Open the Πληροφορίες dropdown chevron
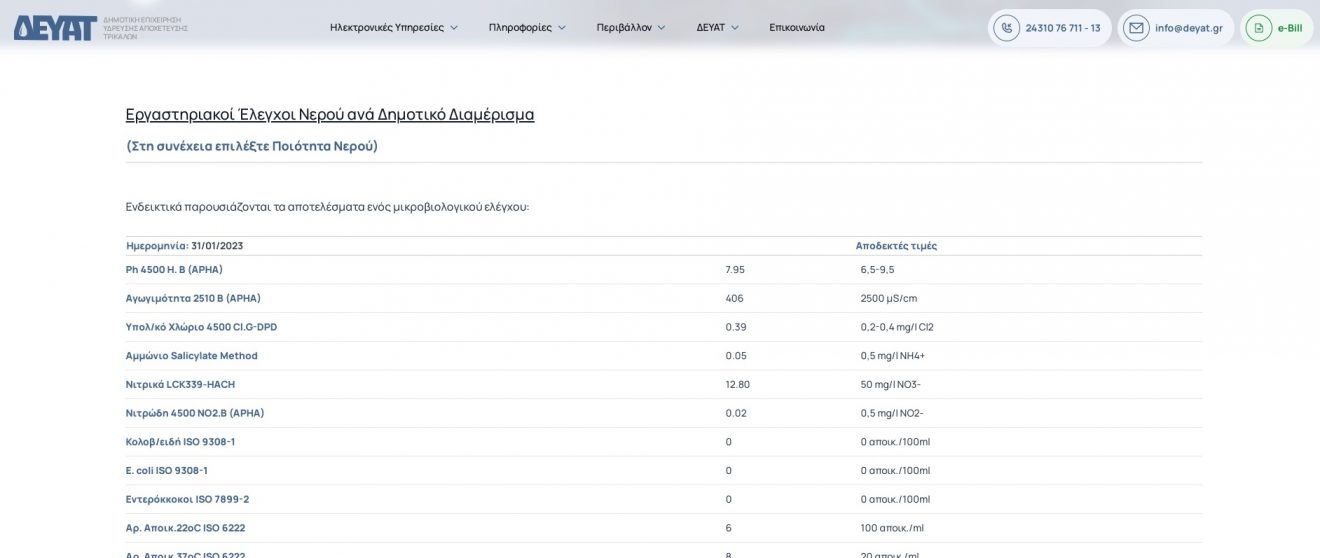 (562, 28)
